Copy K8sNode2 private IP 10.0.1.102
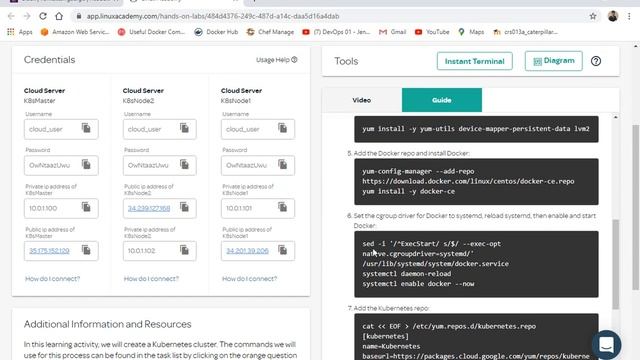This screenshot has width=640, height=360. click(184, 250)
